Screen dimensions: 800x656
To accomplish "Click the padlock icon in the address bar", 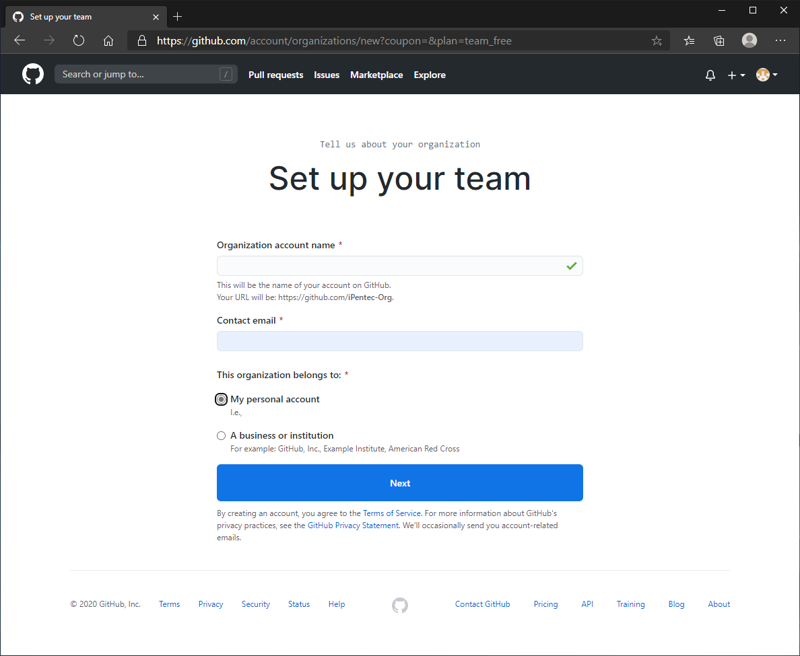I will [x=141, y=40].
